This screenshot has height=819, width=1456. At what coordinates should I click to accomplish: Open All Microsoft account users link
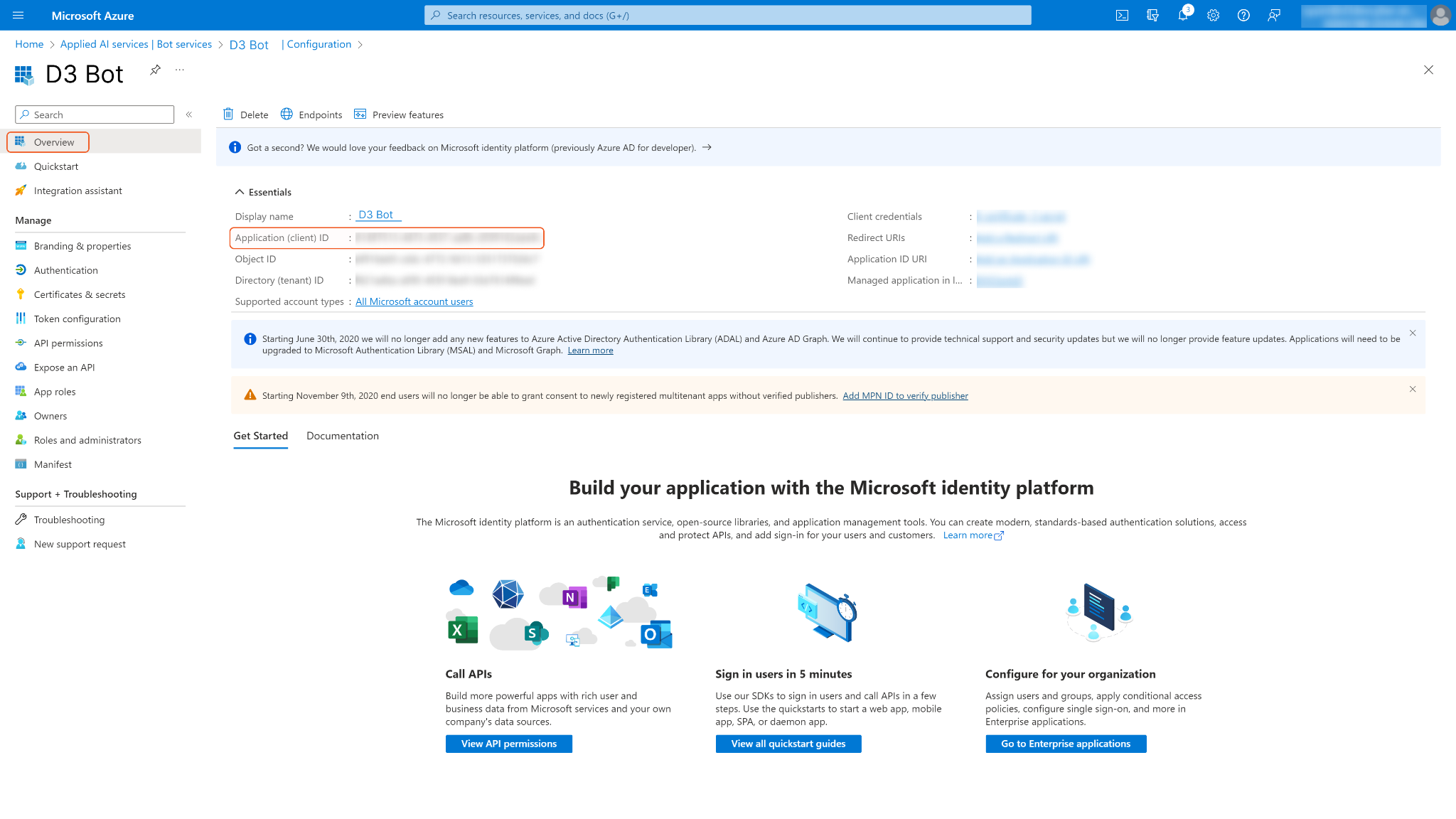click(x=414, y=301)
